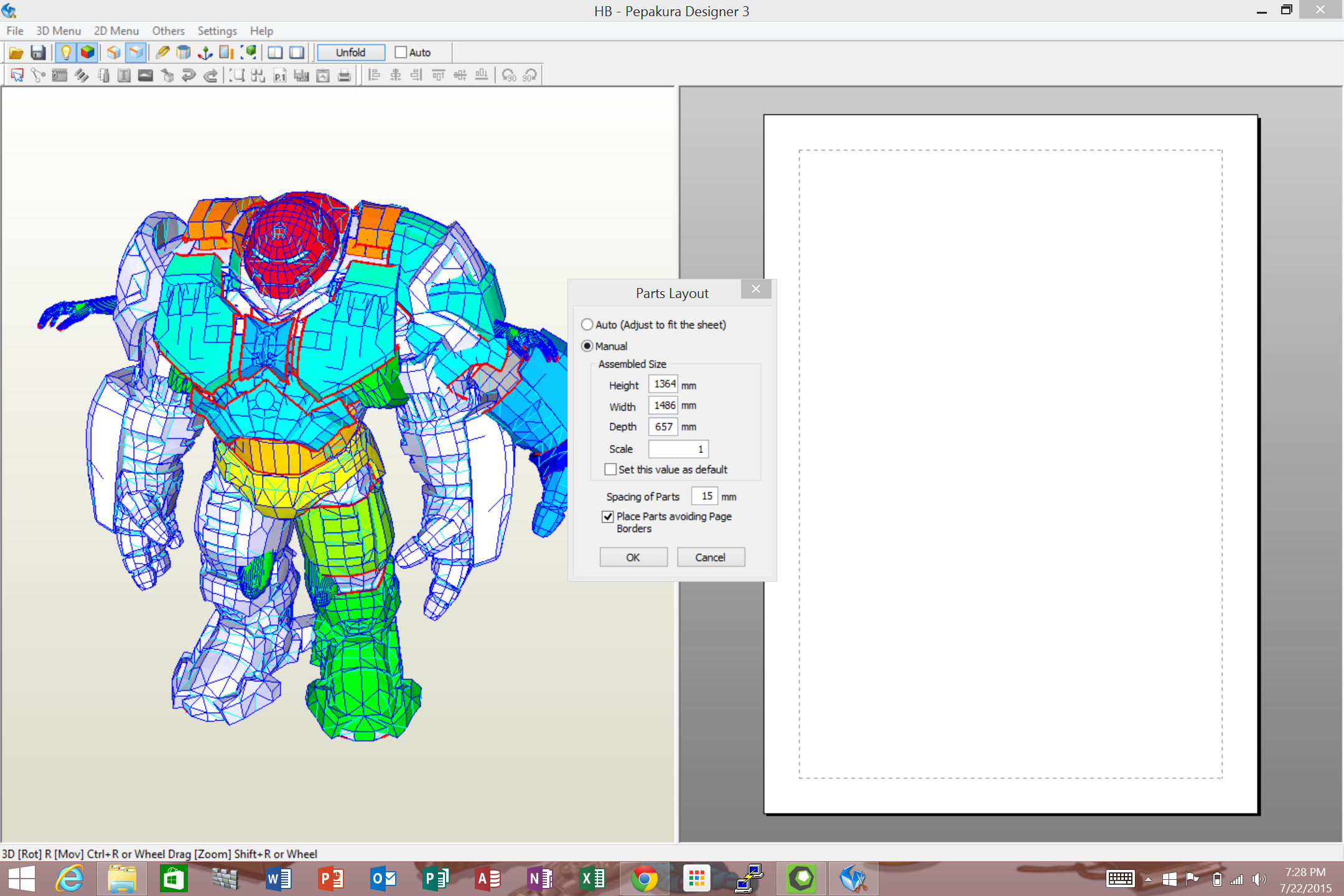Close the Parts Layout dialog with X

[756, 289]
